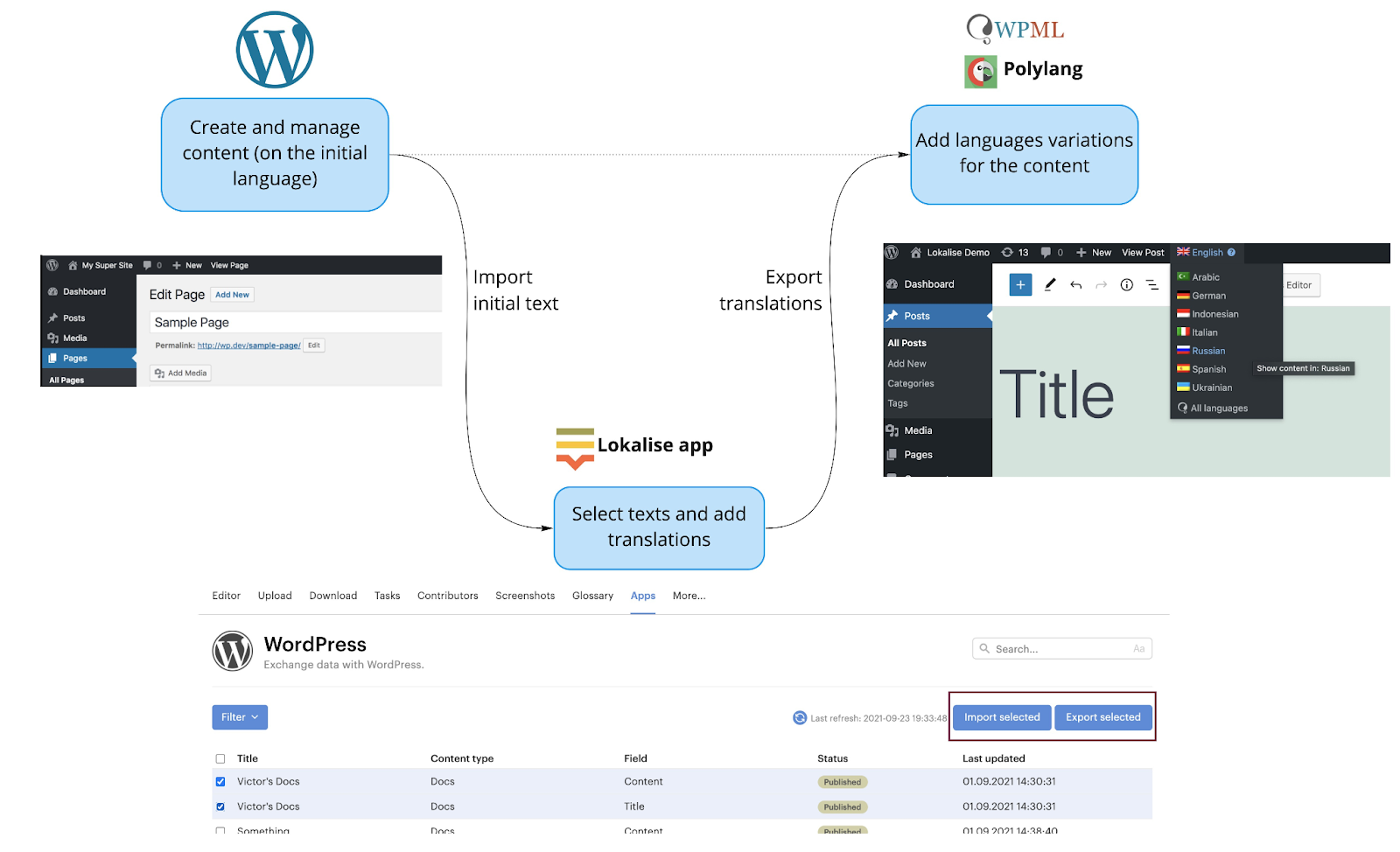Screen dimensions: 1400x852
Task: Switch to the Glossary tab
Action: (593, 596)
